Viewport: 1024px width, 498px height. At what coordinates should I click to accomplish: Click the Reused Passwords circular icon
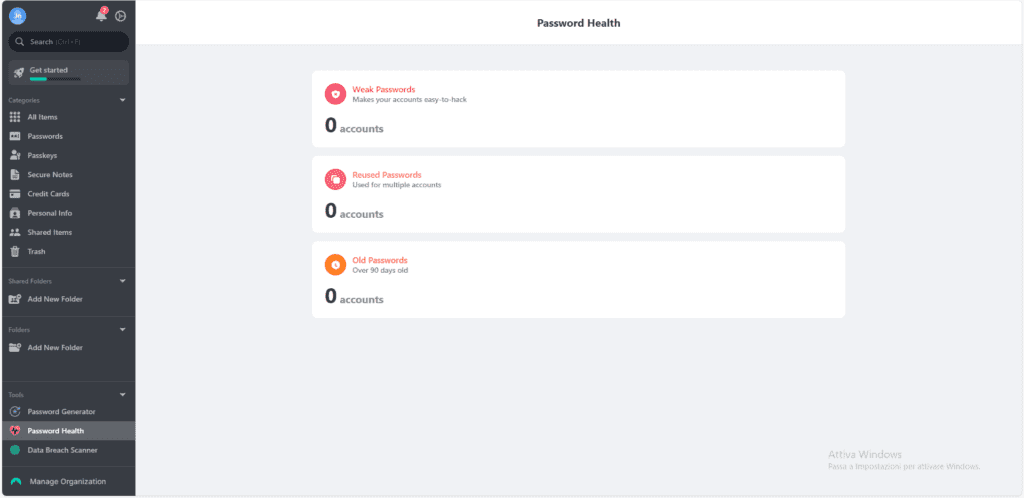(x=335, y=180)
